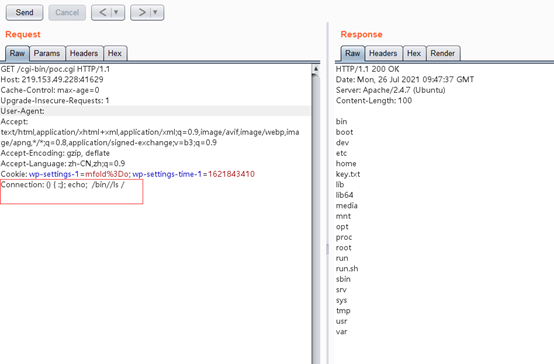
Task: Click the GET /cgi-bin/poc.cgi request line
Action: coord(55,69)
